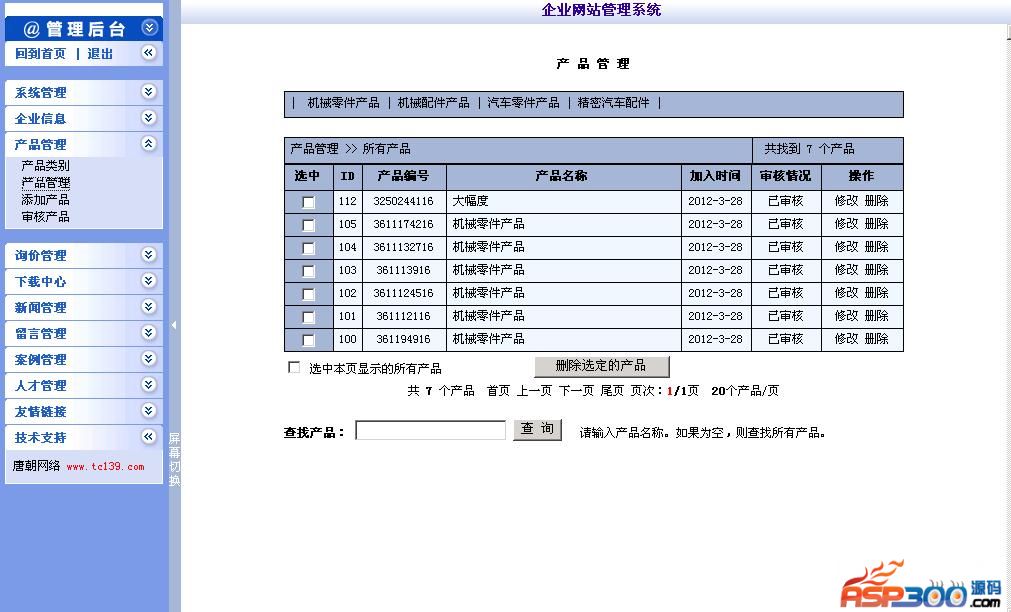Click 已审核 status for ID 101
The image size is (1011, 612).
(x=785, y=316)
